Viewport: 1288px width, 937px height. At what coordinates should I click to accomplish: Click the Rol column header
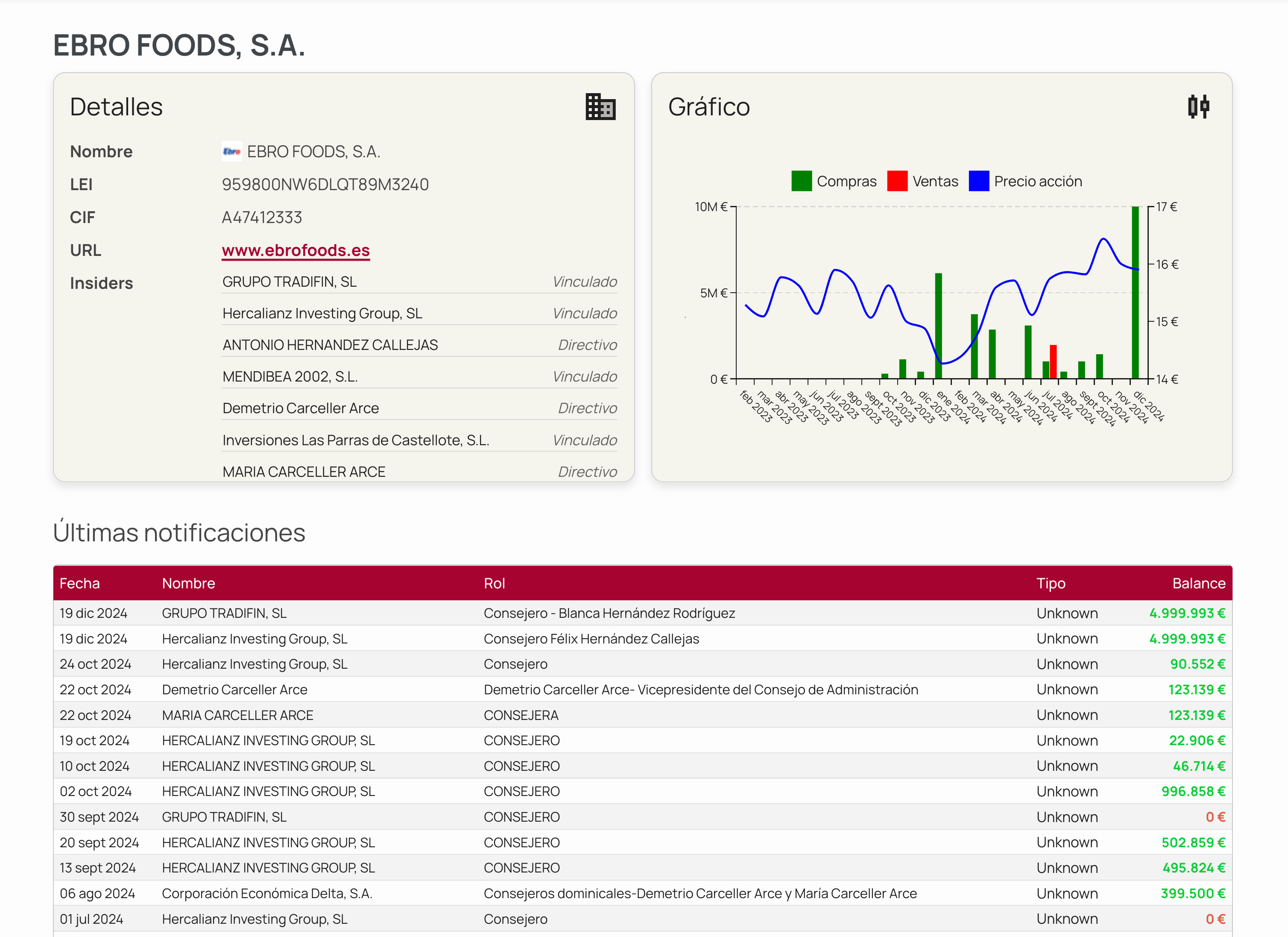[x=494, y=584]
